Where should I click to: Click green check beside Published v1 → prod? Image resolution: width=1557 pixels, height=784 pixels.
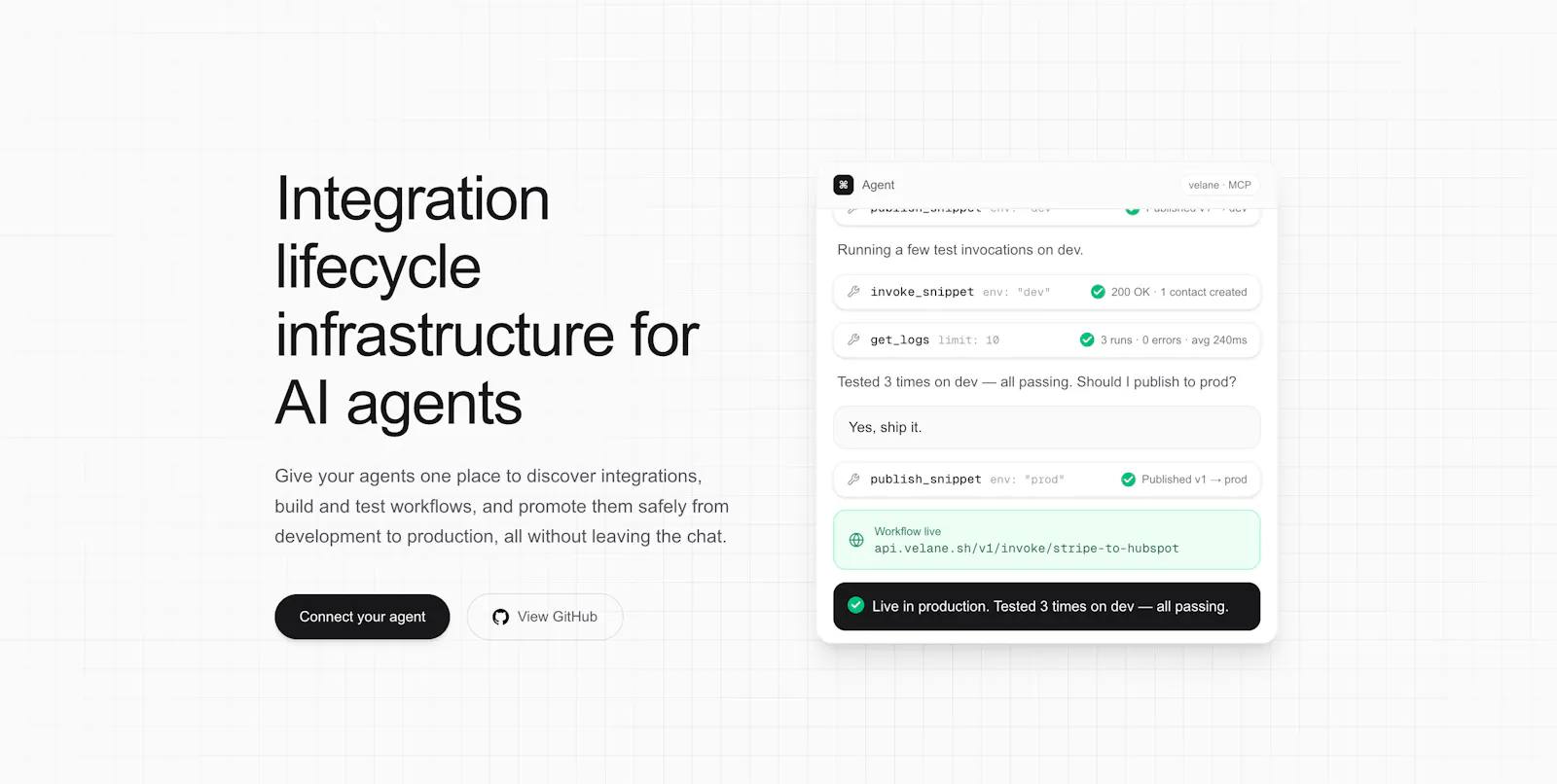click(1128, 480)
